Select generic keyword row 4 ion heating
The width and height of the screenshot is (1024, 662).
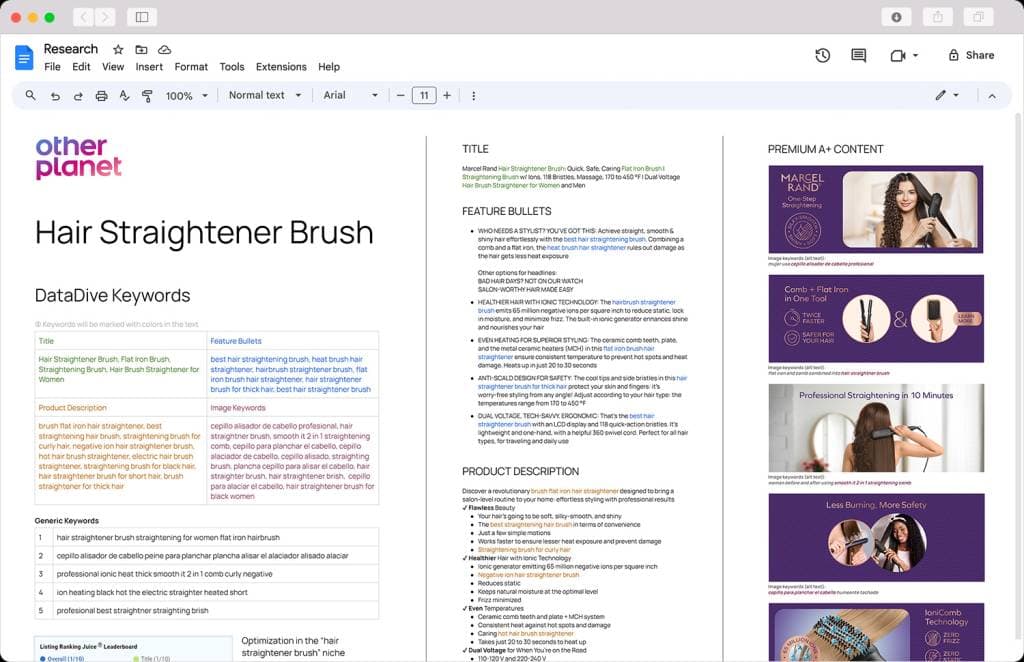[x=152, y=592]
